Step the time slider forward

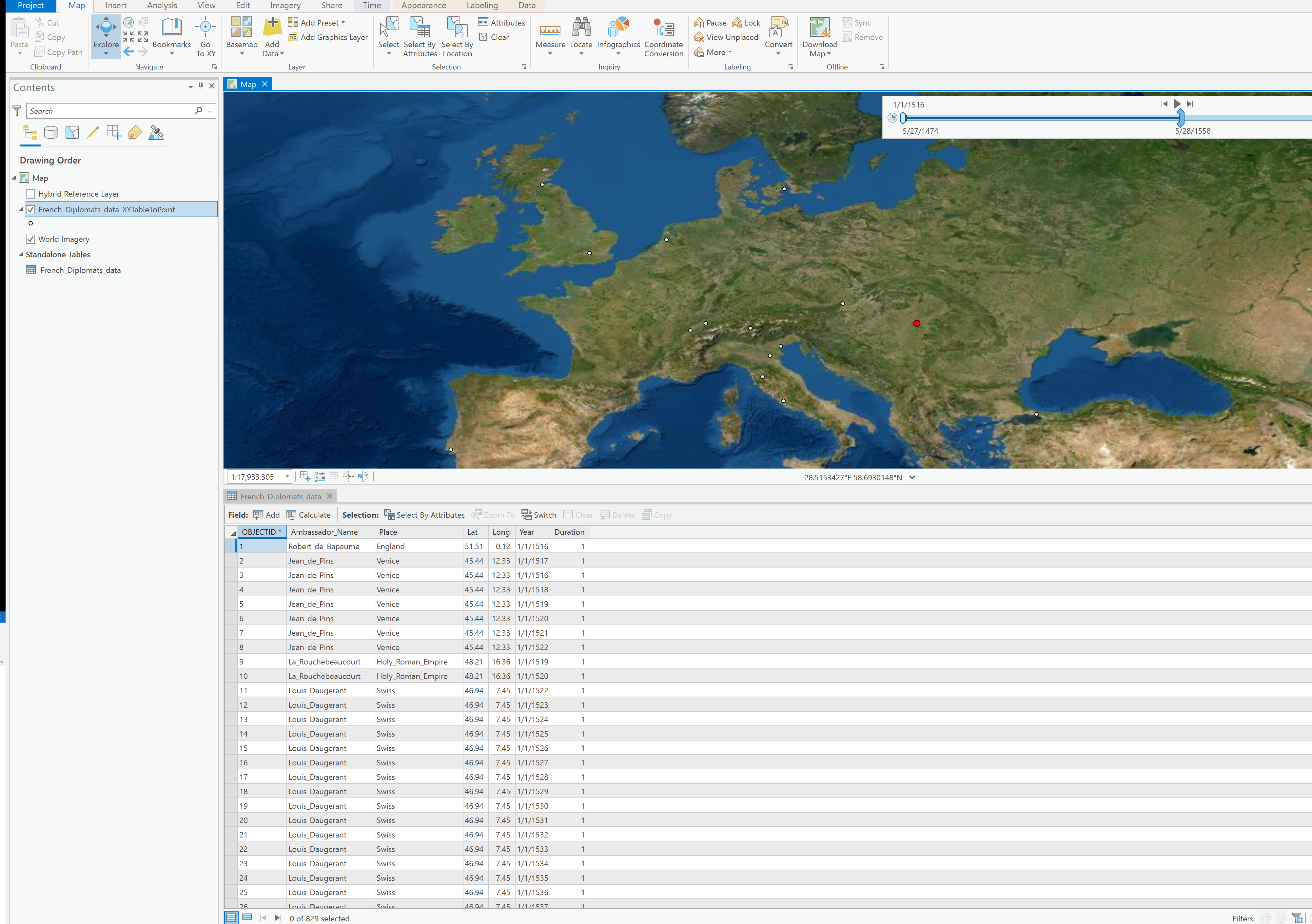(x=1190, y=104)
